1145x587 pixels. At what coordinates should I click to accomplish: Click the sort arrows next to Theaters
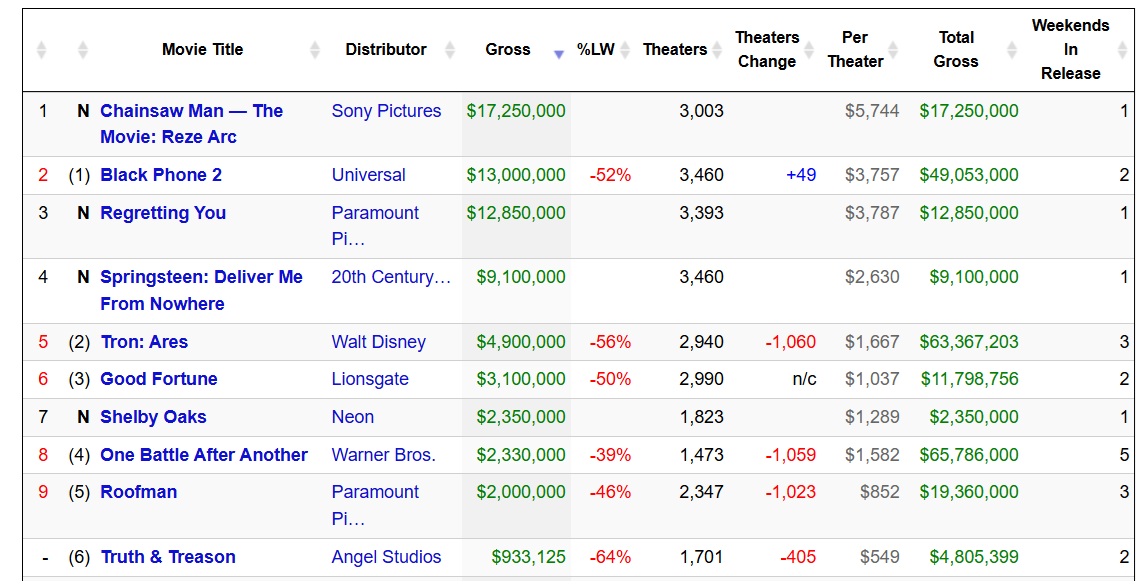[716, 50]
